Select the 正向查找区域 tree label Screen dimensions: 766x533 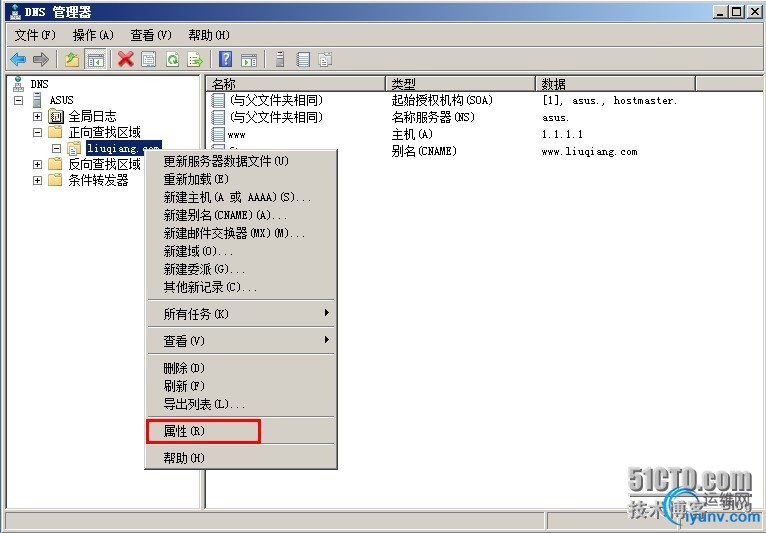(x=105, y=132)
